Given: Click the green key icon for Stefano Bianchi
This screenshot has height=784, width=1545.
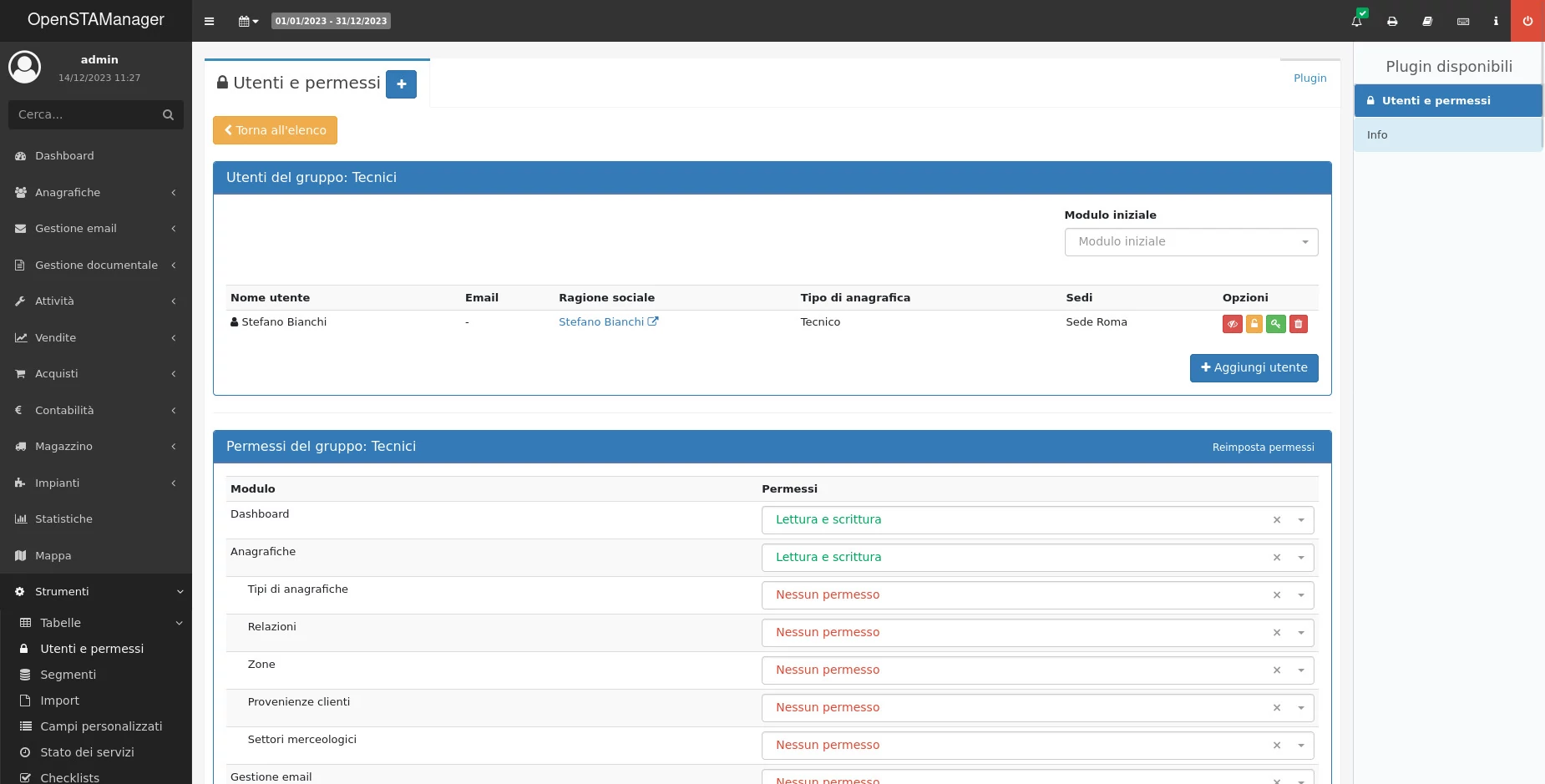Looking at the screenshot, I should coord(1276,324).
